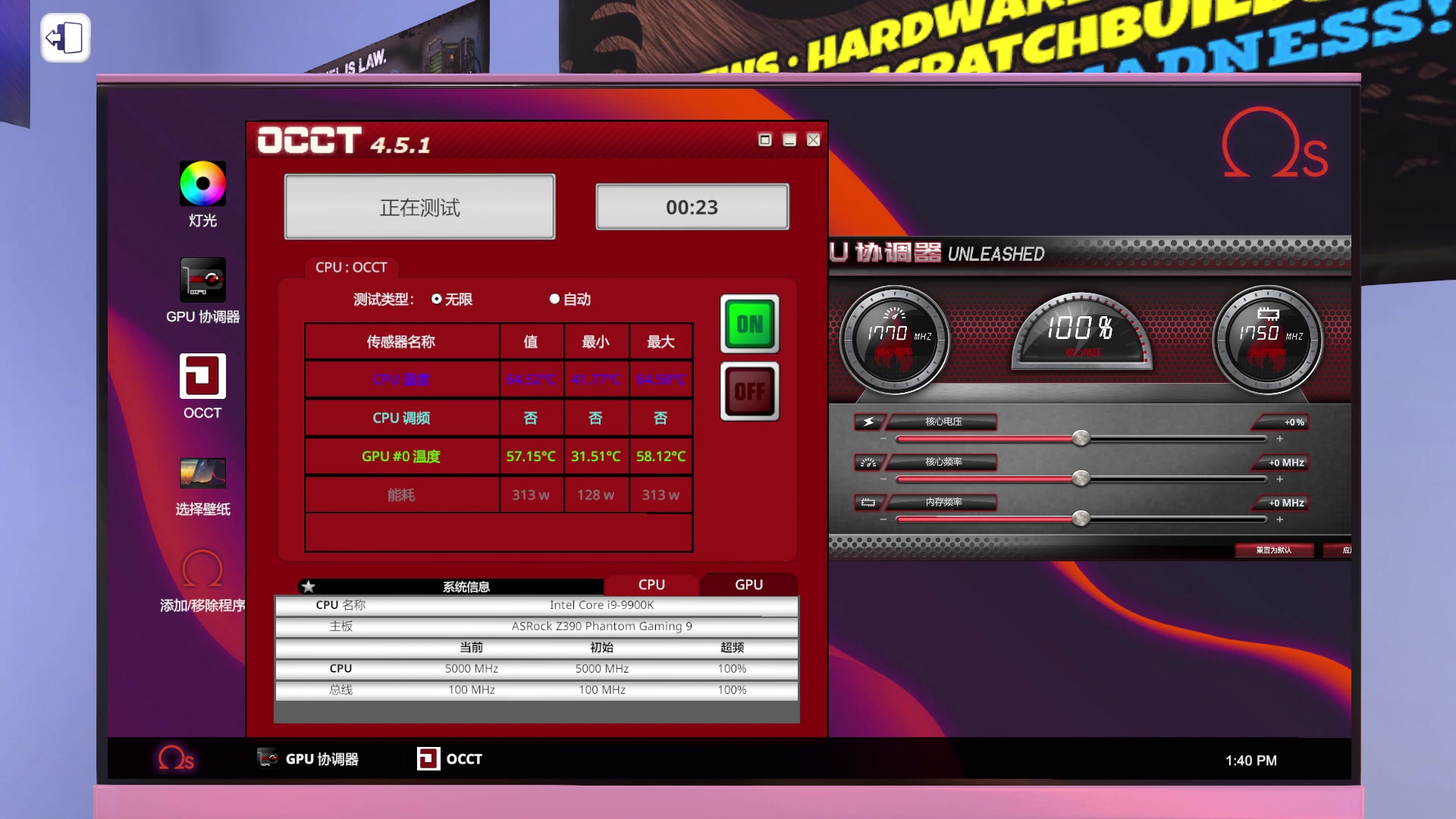Click the exit-computer icon in the top-left corner
The image size is (1456, 819).
(65, 38)
